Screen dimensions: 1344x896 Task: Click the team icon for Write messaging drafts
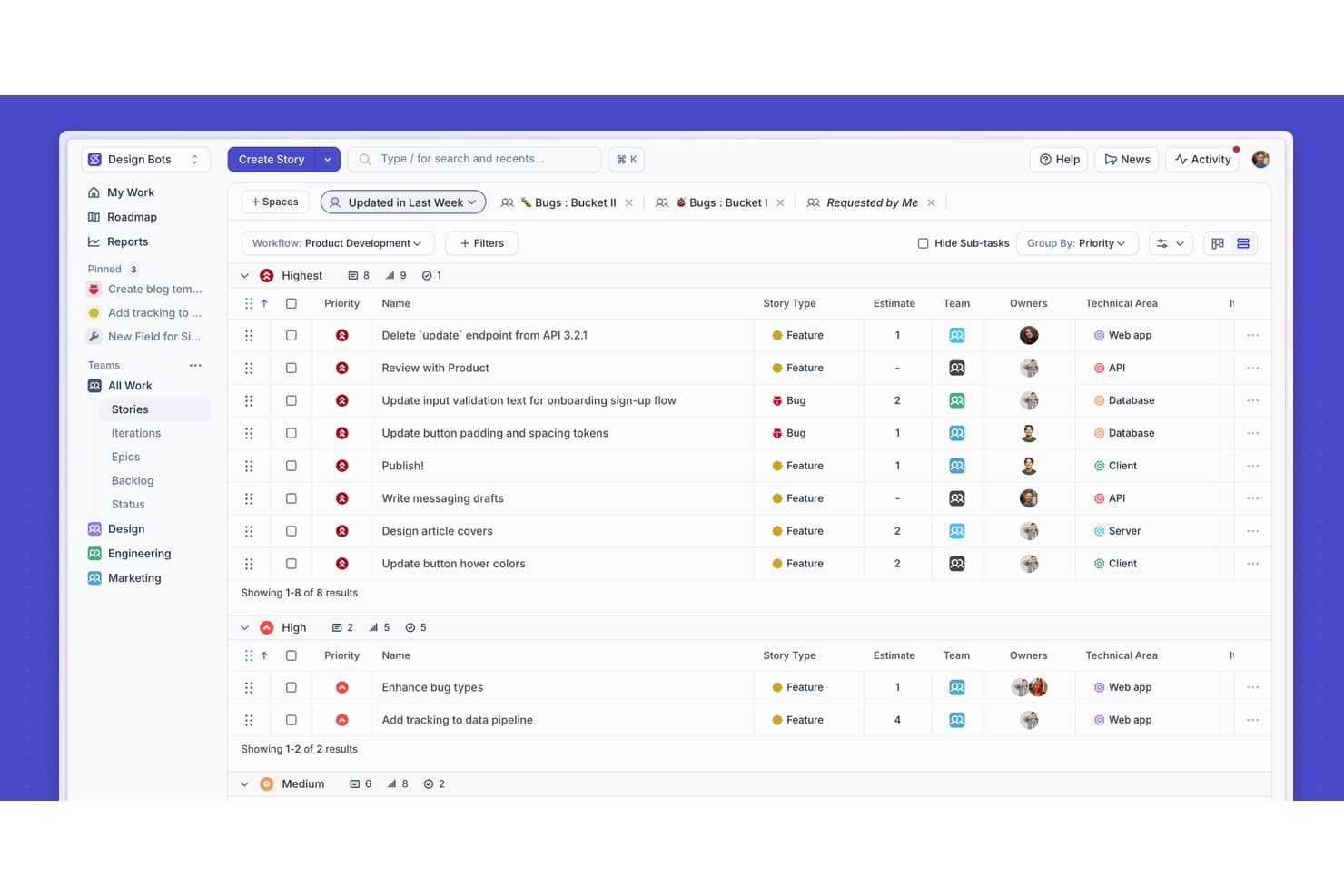[x=956, y=498]
